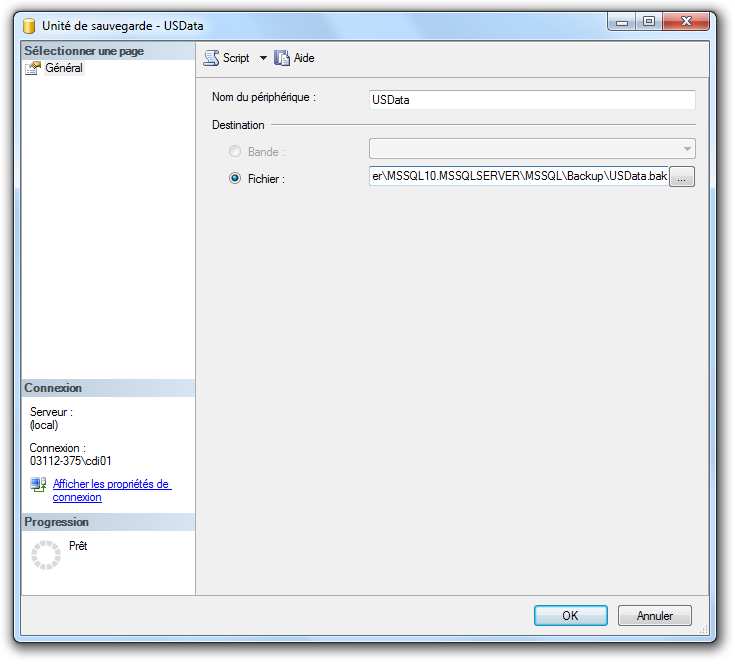Click the Script toolbar icon
Image resolution: width=735 pixels, height=666 pixels.
pos(211,58)
